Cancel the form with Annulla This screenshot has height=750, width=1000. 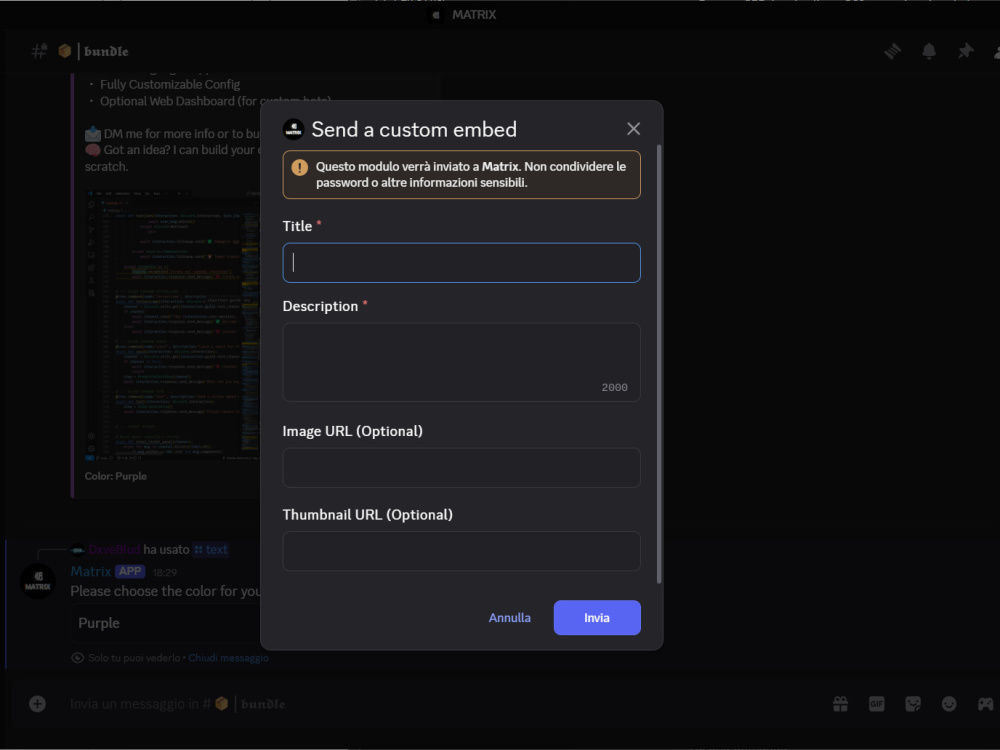510,617
